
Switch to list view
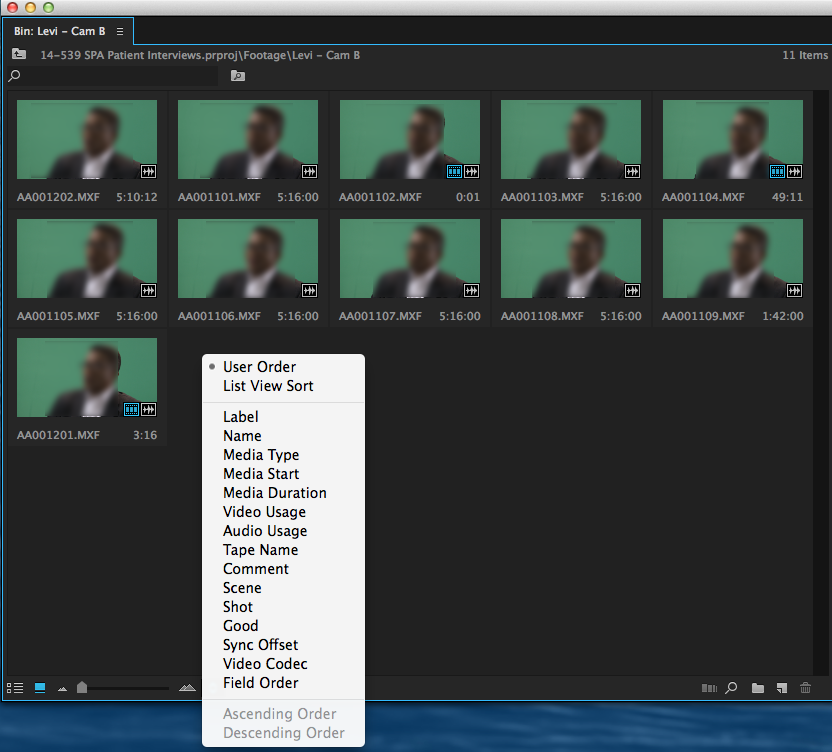[x=15, y=688]
